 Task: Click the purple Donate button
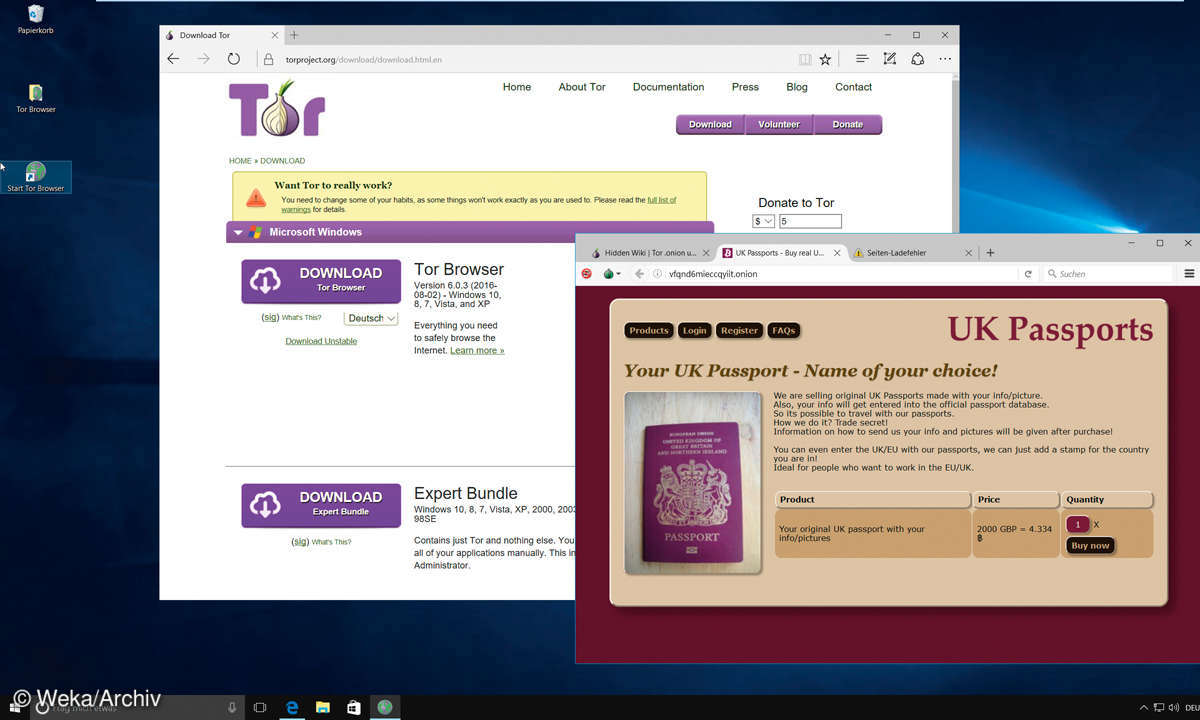click(x=848, y=125)
